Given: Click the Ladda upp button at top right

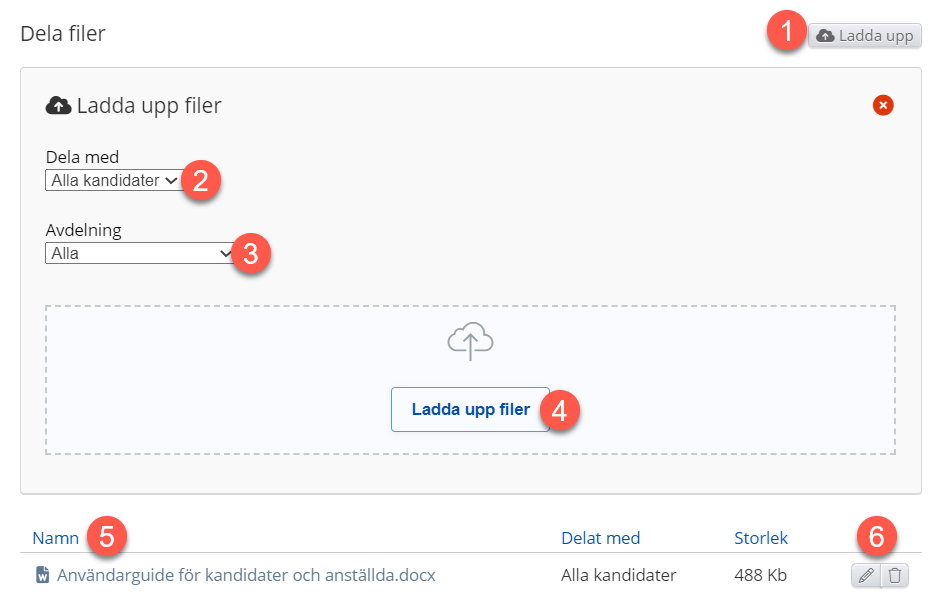Looking at the screenshot, I should point(865,36).
